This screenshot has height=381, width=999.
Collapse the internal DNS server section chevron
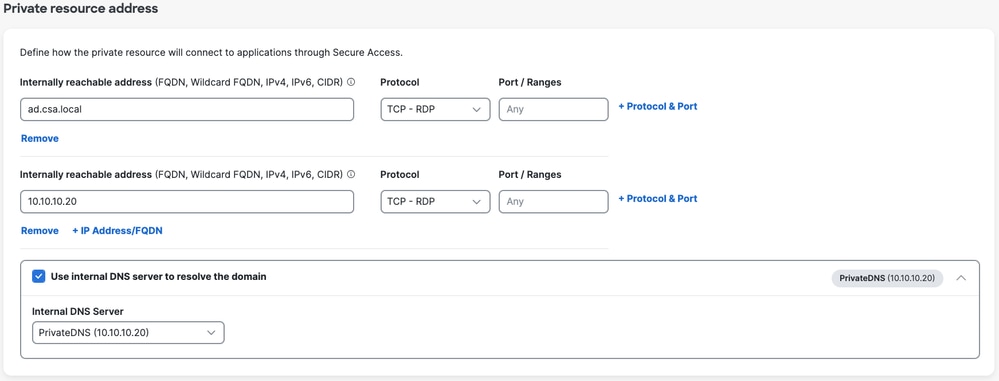[x=961, y=278]
